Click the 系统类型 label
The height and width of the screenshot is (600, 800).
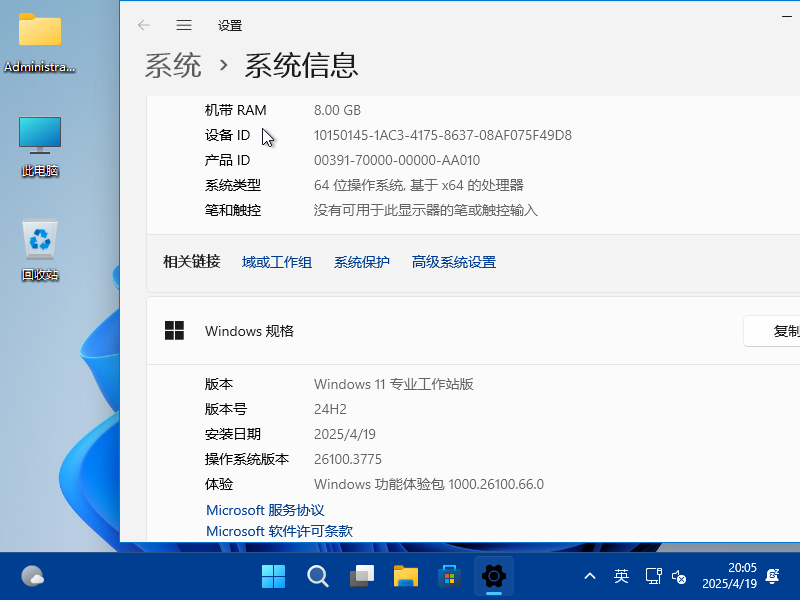pos(233,185)
